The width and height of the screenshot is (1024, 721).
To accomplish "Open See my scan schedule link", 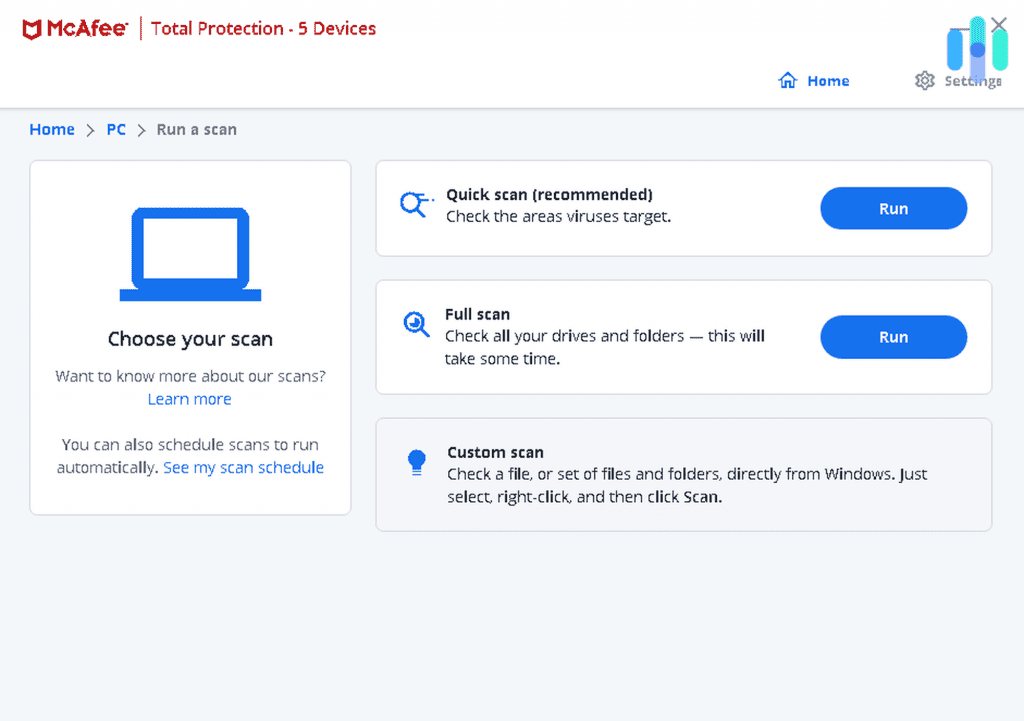I will point(243,468).
